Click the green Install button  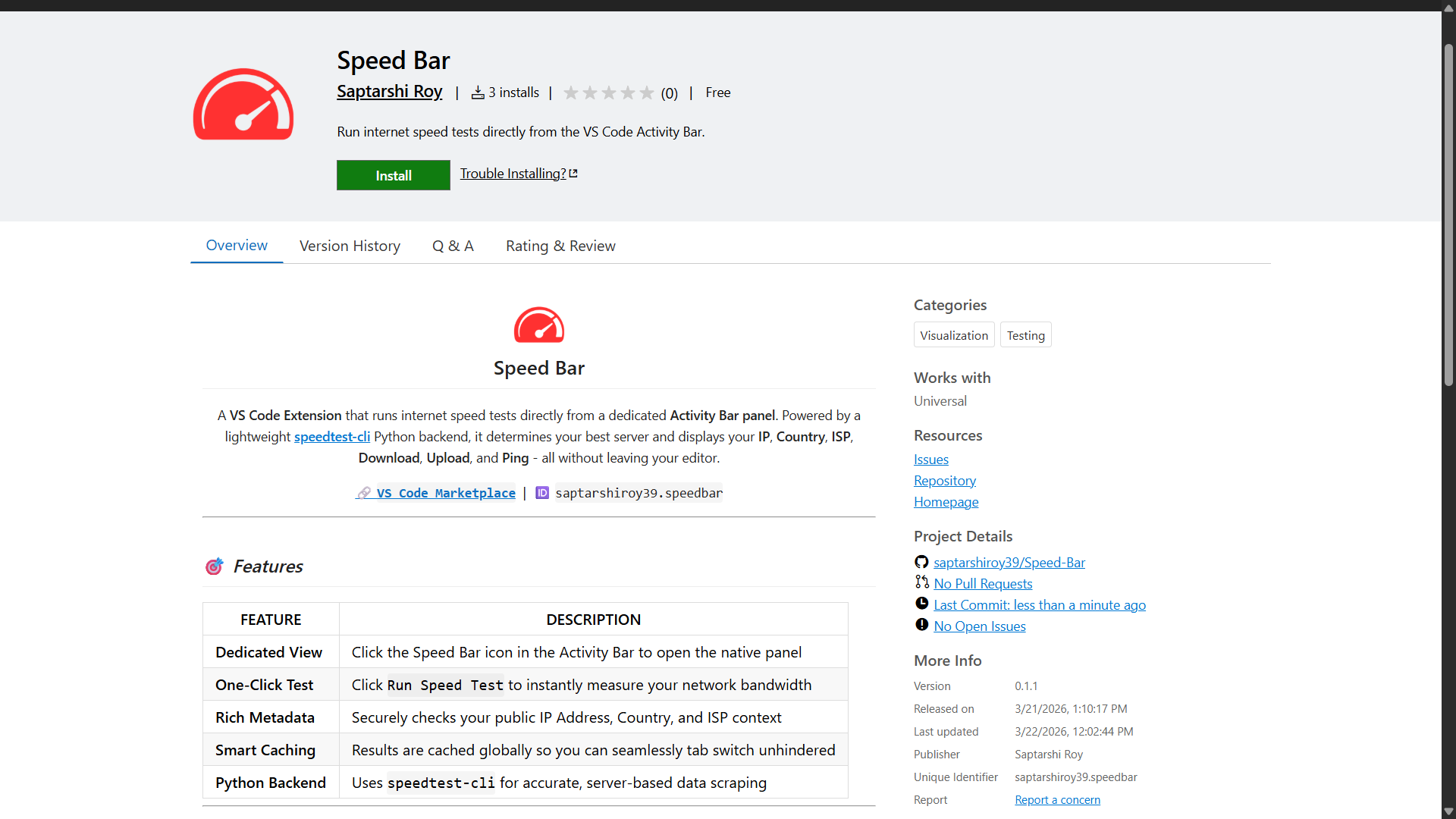coord(393,174)
